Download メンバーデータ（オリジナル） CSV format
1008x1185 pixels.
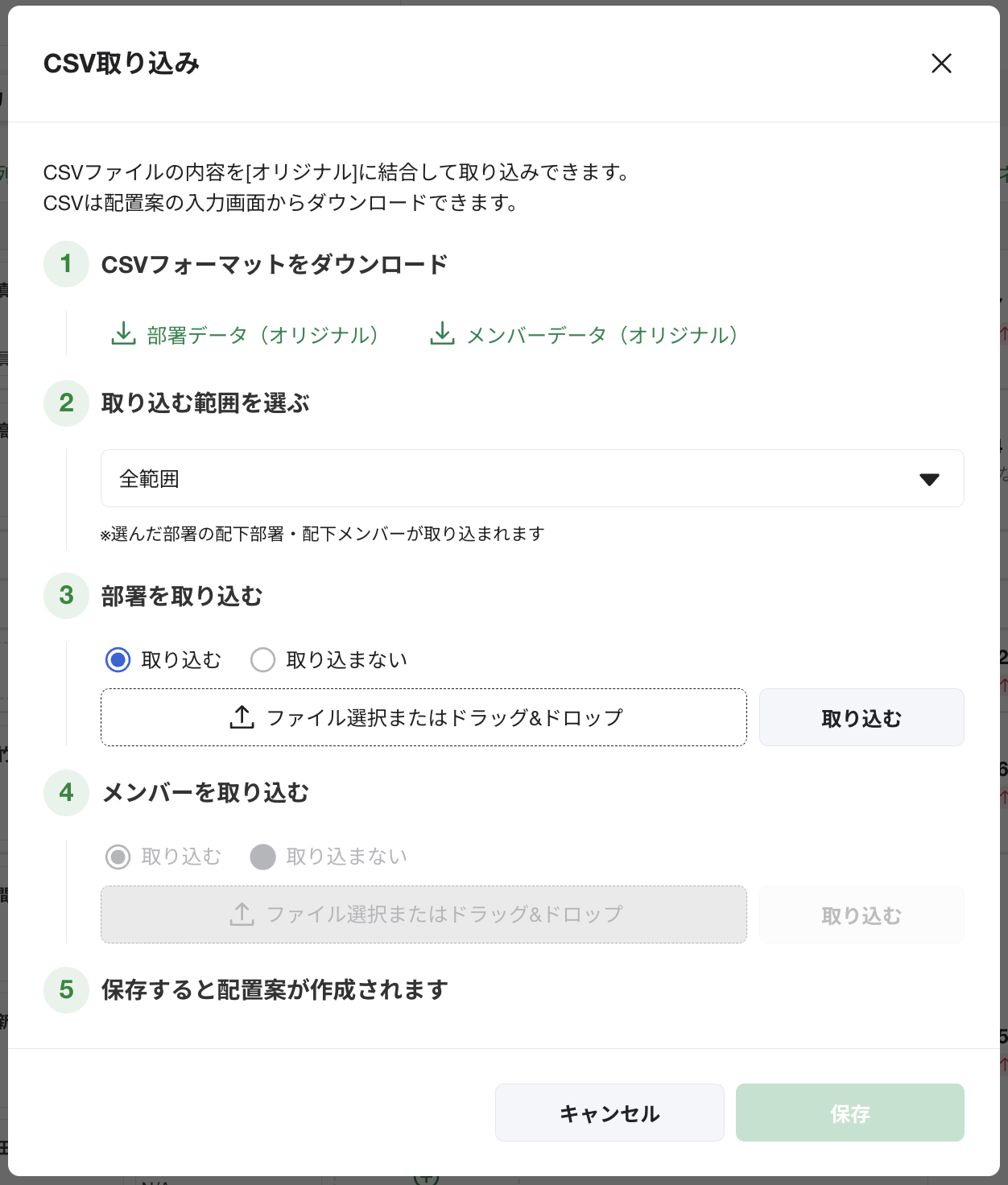602,335
